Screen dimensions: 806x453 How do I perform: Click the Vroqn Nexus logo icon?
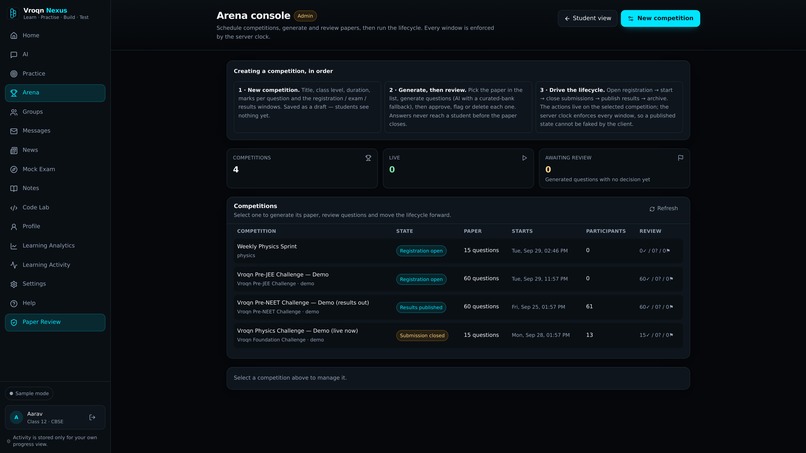[13, 13]
